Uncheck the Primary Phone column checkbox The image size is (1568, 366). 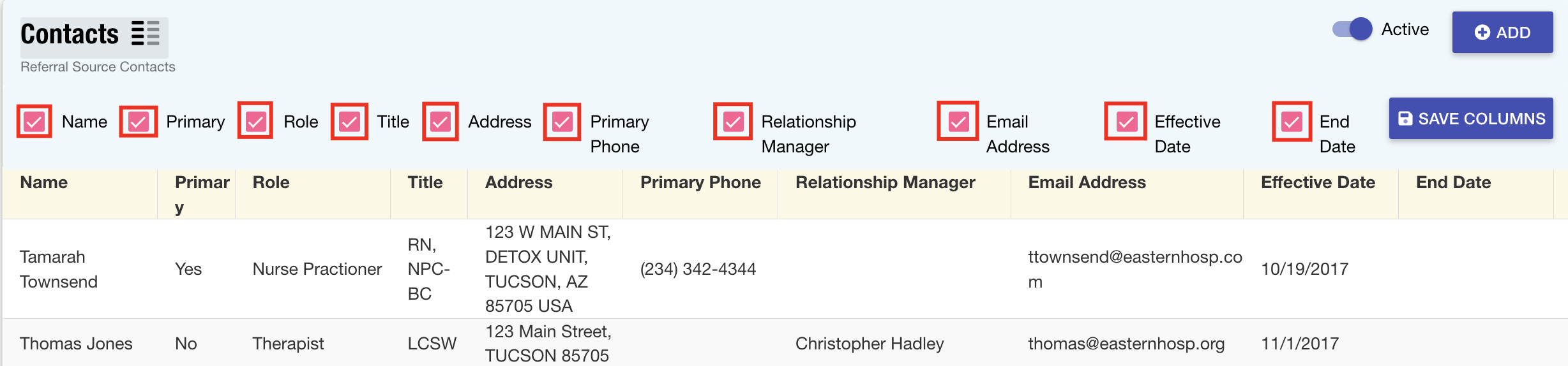click(562, 122)
